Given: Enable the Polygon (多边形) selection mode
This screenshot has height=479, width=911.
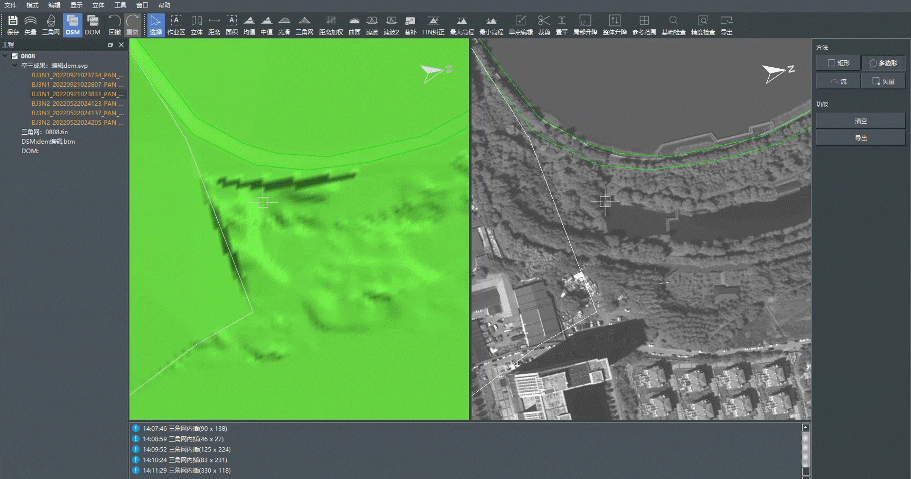Looking at the screenshot, I should tap(882, 62).
